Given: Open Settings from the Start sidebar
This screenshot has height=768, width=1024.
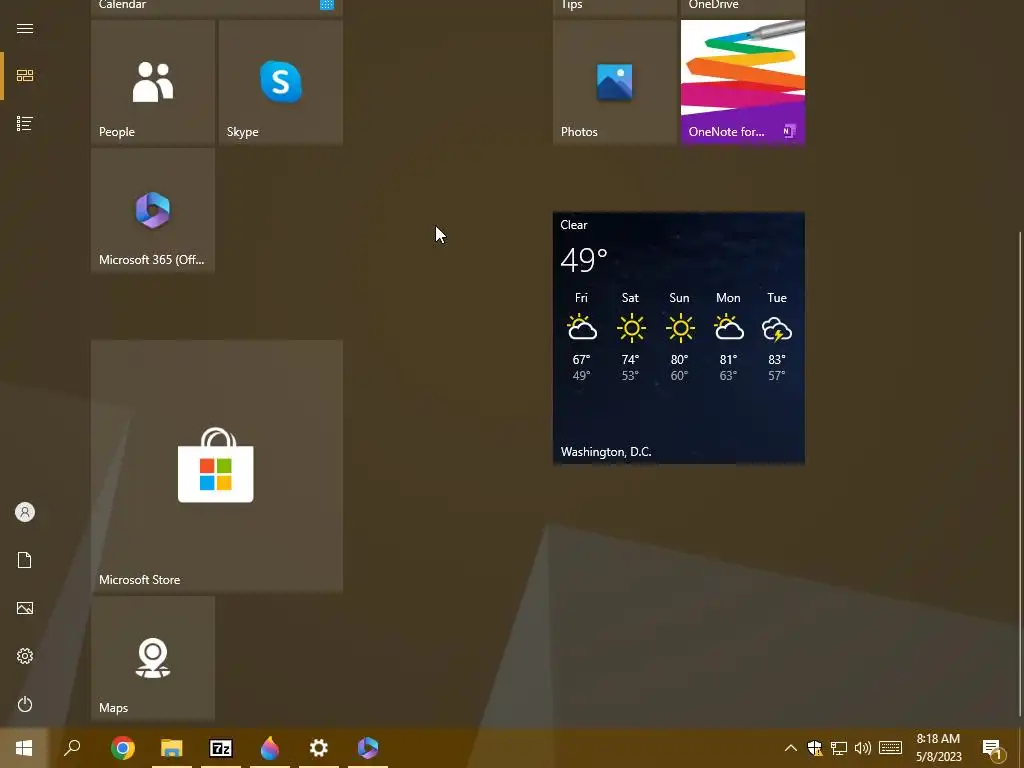Looking at the screenshot, I should (25, 656).
